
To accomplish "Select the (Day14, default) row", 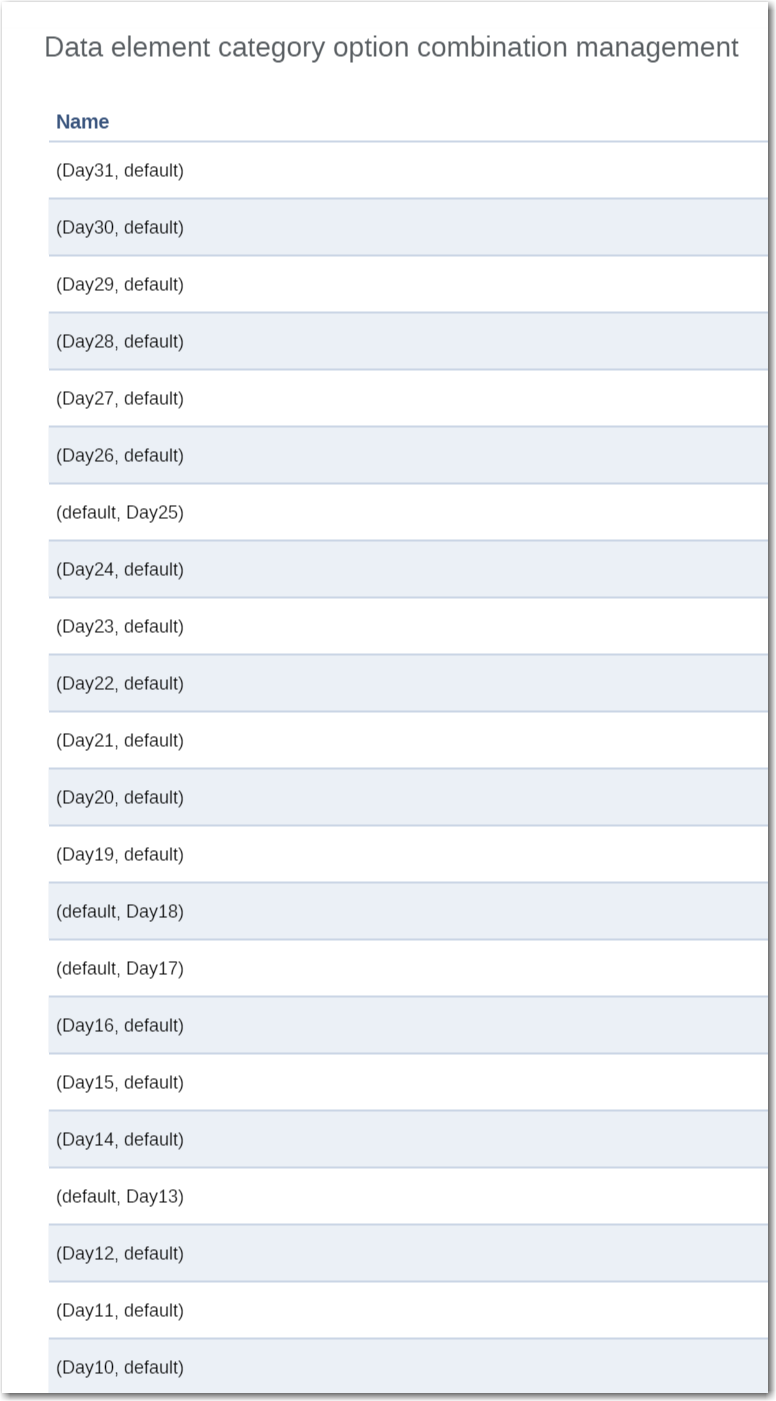I will pos(120,1140).
